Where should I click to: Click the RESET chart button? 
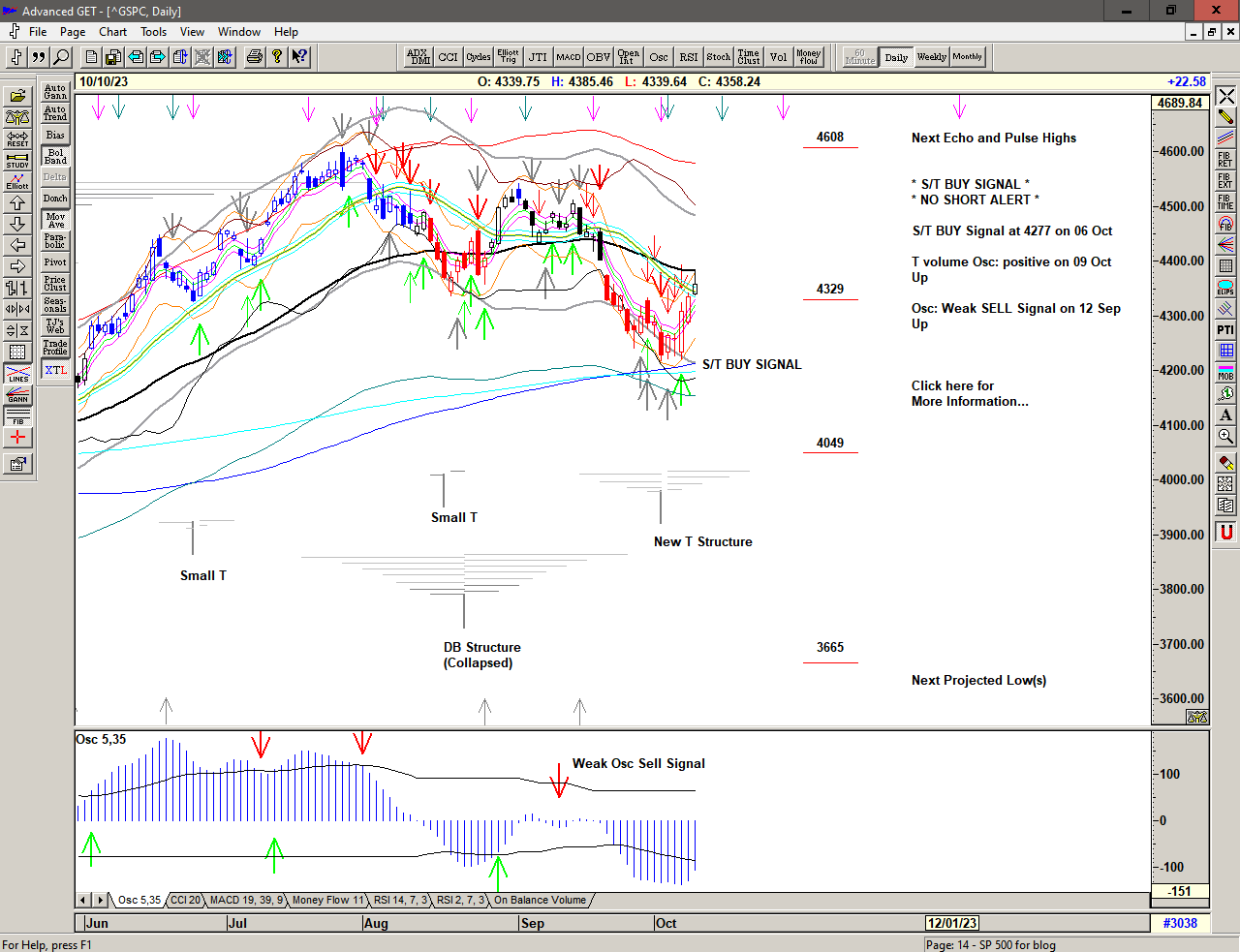click(17, 138)
